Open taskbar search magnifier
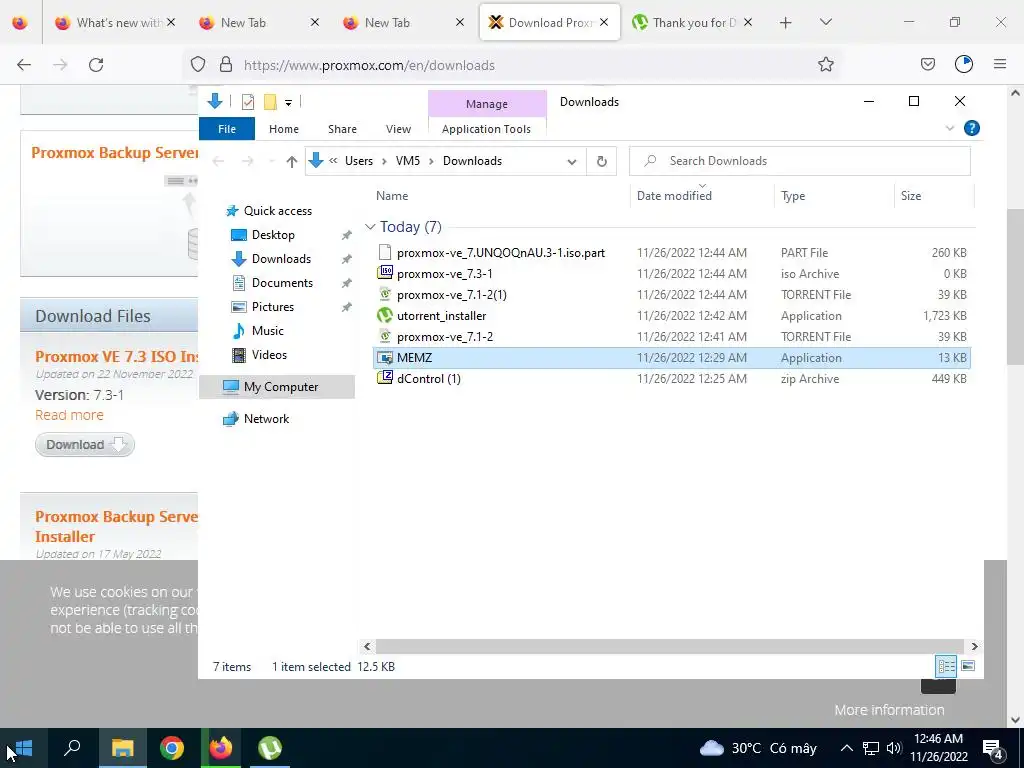Image resolution: width=1024 pixels, height=768 pixels. tap(72, 748)
